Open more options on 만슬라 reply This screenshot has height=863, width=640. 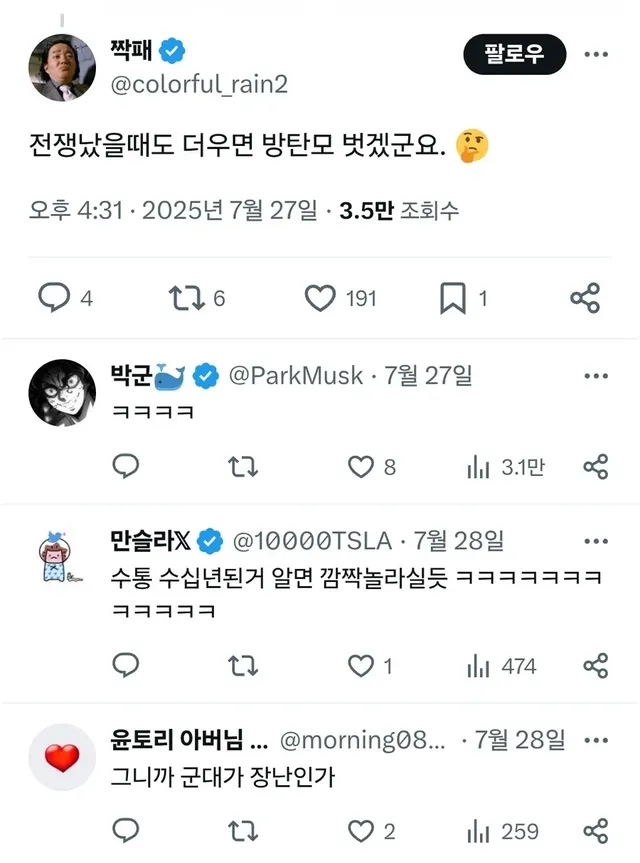tap(596, 541)
